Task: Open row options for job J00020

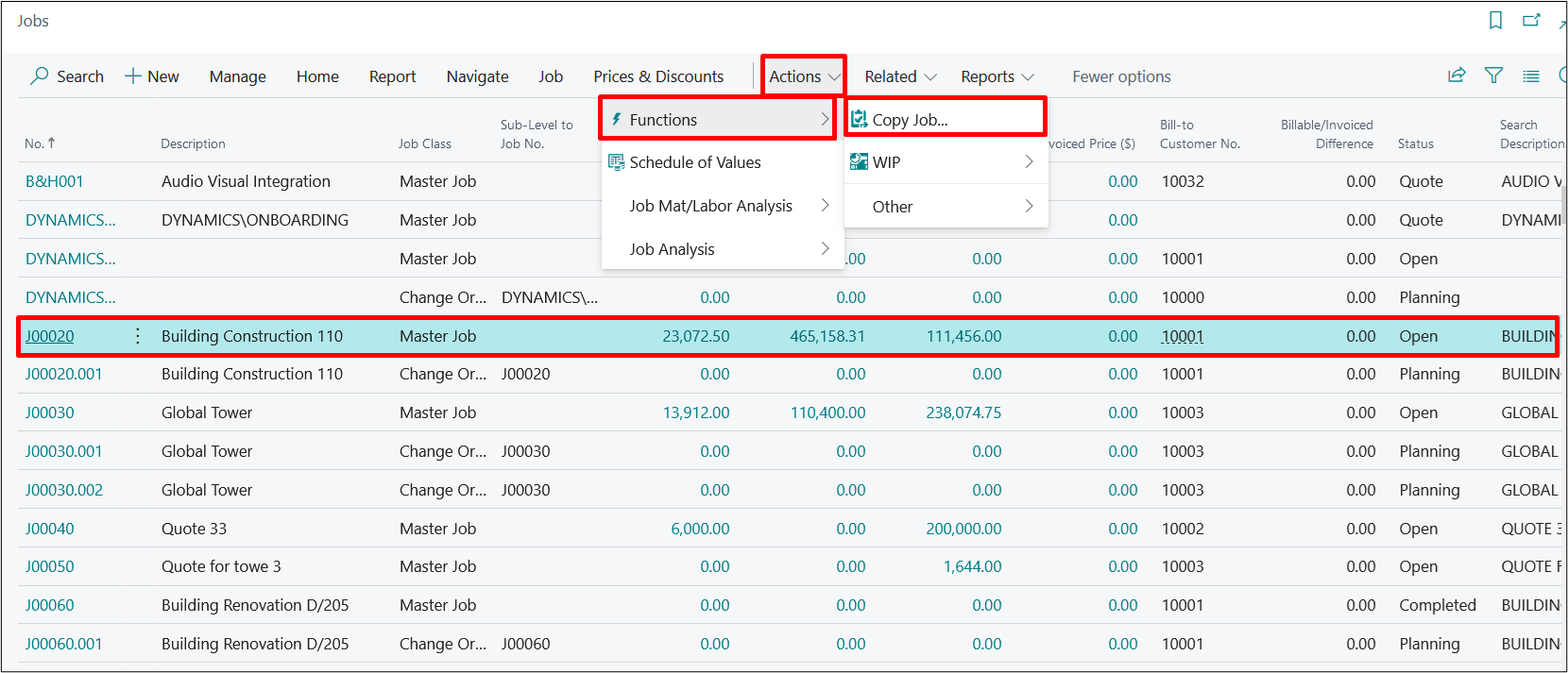Action: coord(138,336)
